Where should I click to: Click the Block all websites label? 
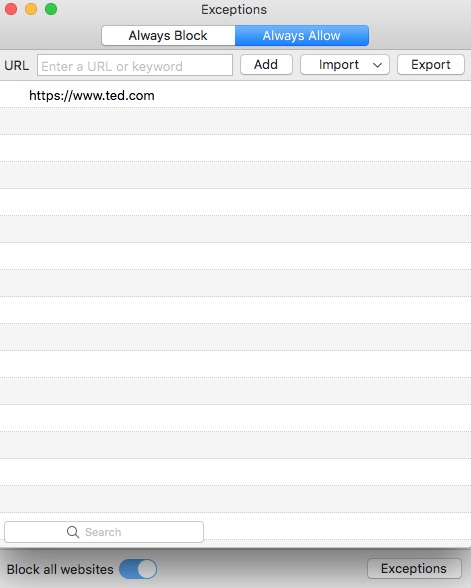coord(60,569)
